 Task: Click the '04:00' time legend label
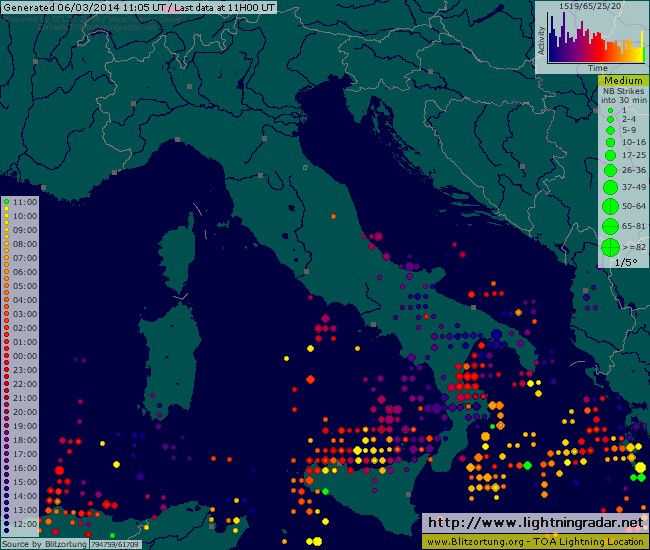(25, 300)
